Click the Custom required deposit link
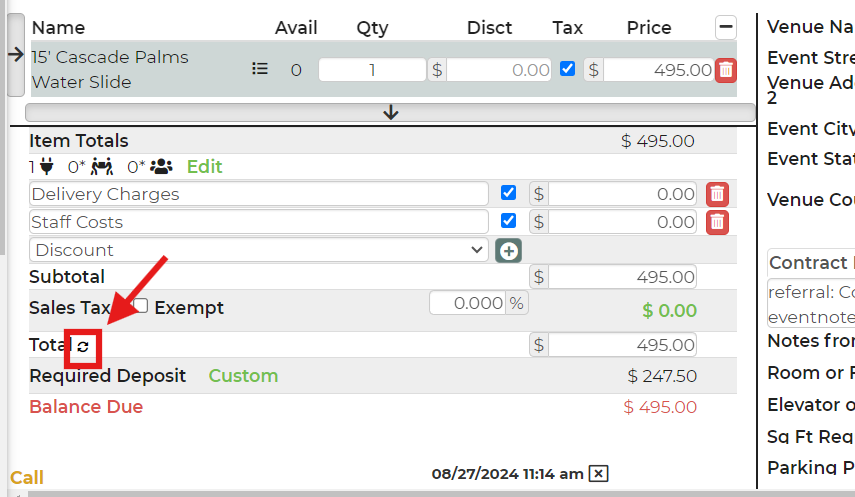Viewport: 855px width, 497px height. (x=243, y=376)
